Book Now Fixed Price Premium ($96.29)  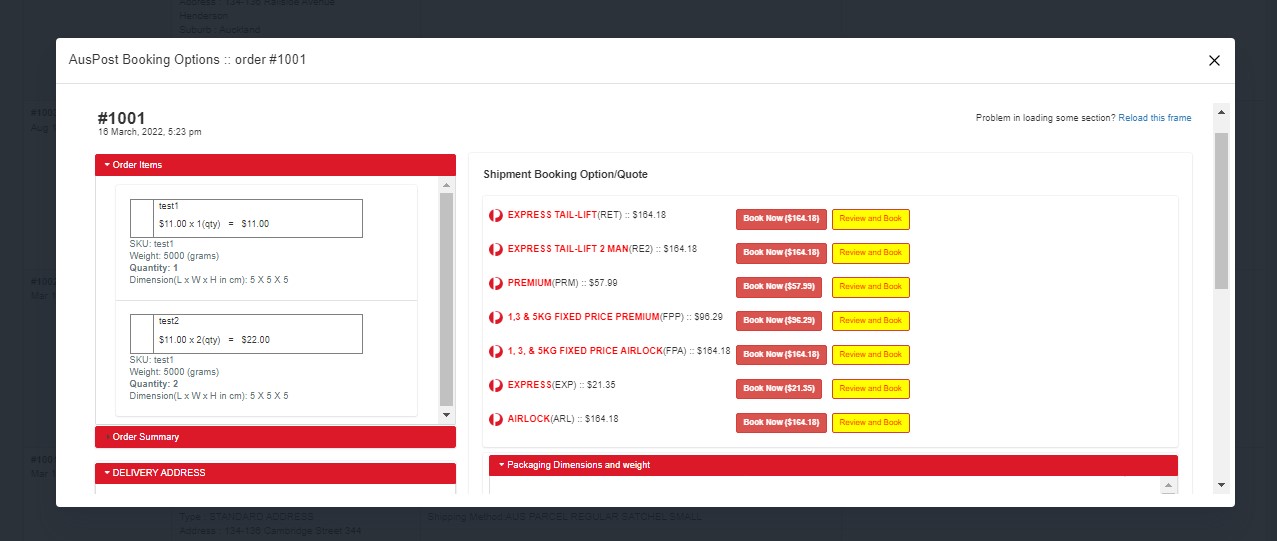(x=779, y=321)
